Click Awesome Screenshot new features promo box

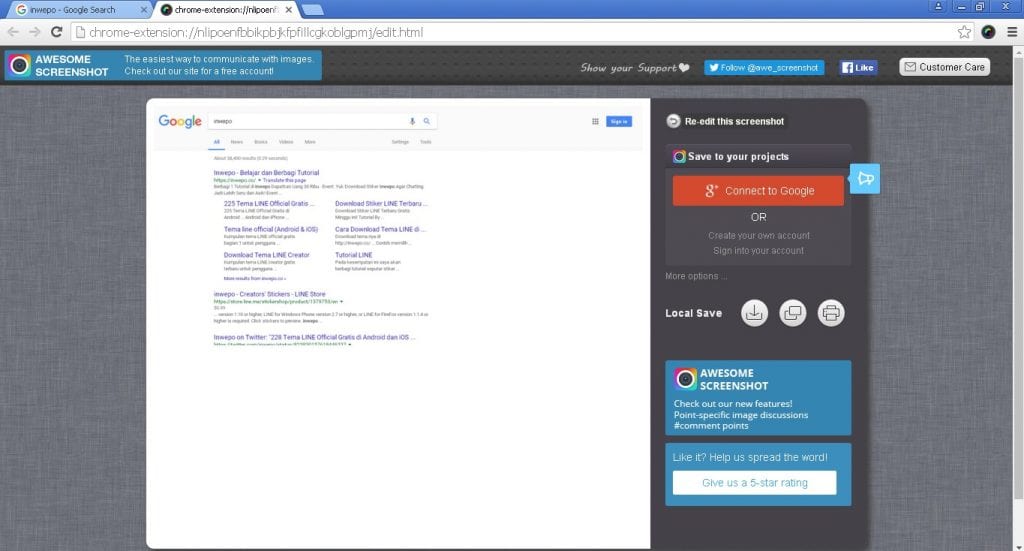[758, 398]
